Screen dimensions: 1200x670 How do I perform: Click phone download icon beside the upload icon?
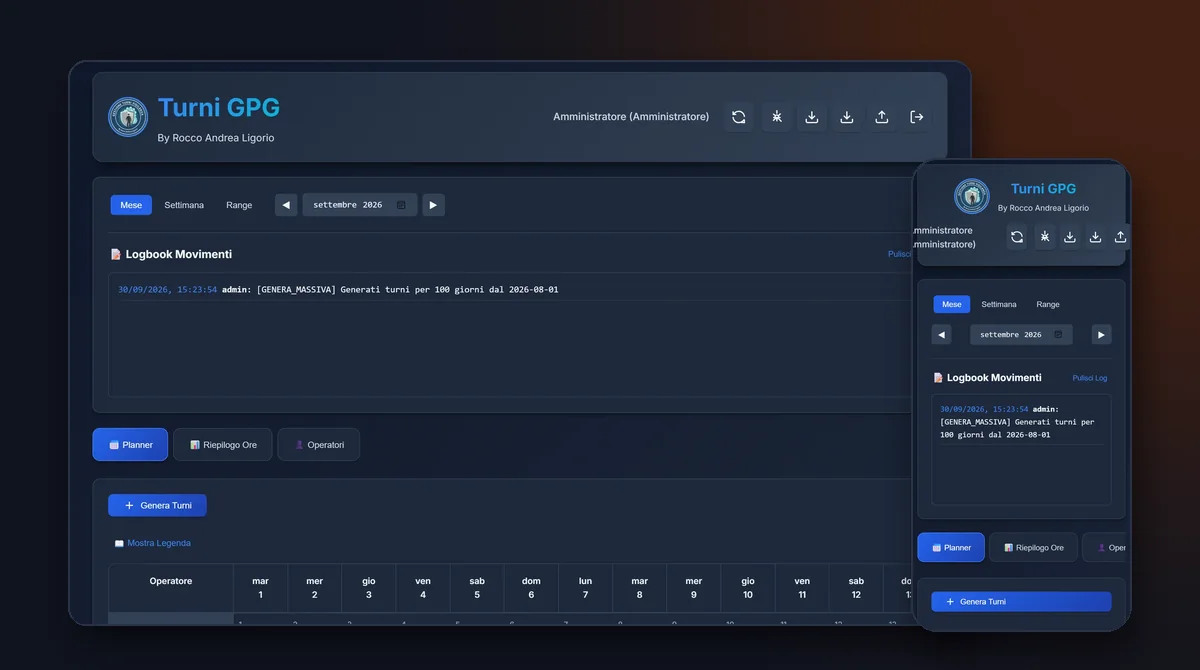coord(1096,237)
